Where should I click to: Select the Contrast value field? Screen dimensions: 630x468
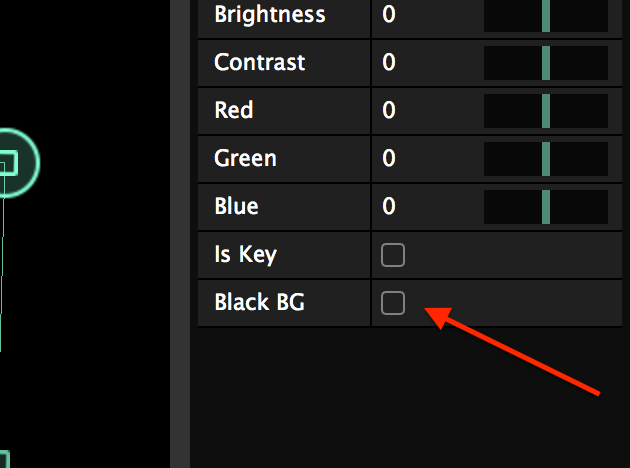[425, 62]
